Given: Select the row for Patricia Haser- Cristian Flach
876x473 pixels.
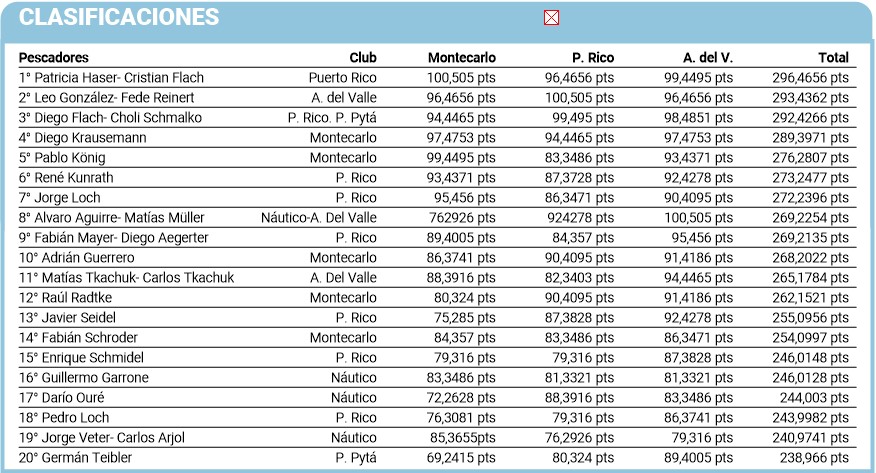Looking at the screenshot, I should pos(112,78).
